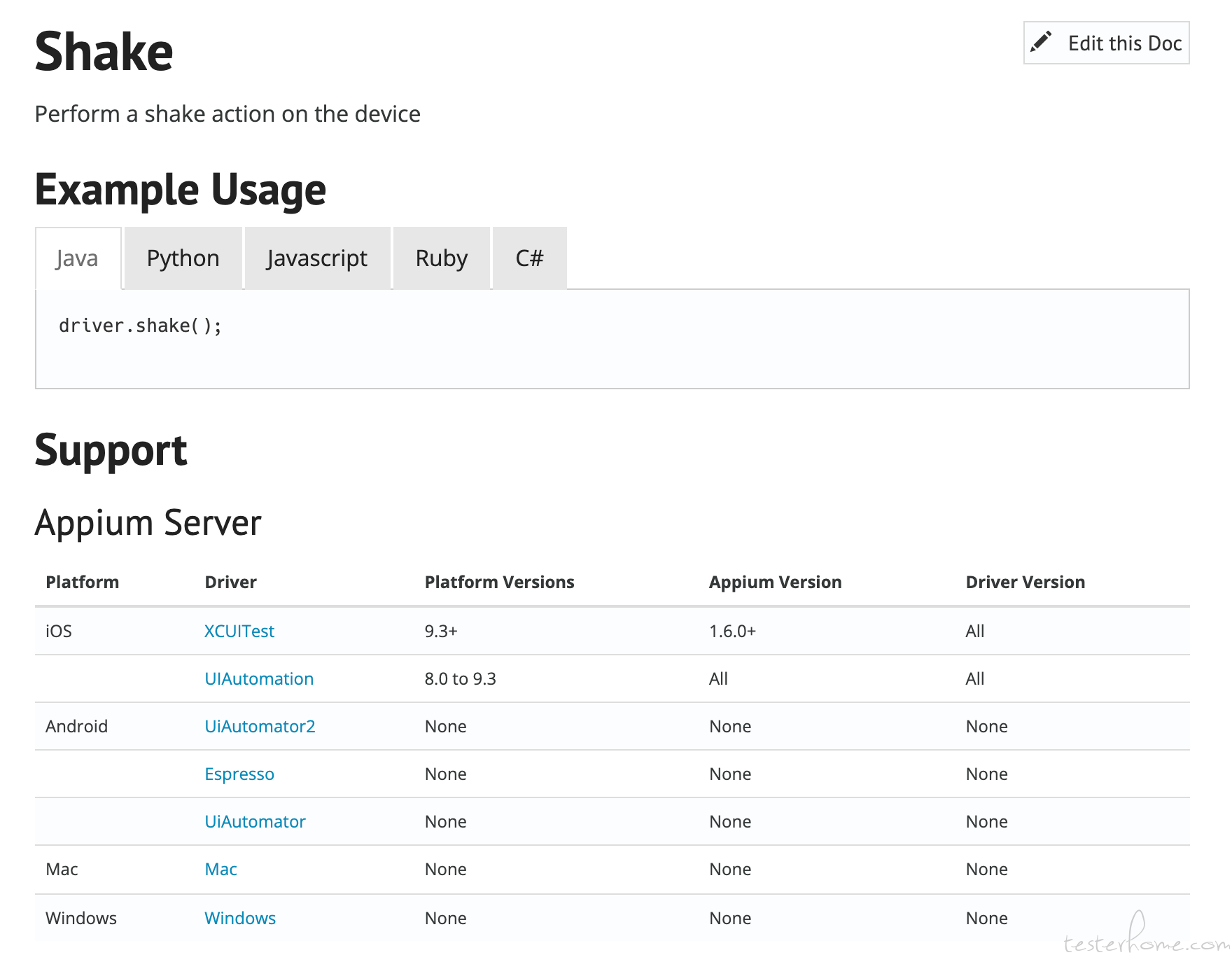Click the Driver Version column header
Viewport: 1232px width, 969px height.
click(x=1025, y=582)
